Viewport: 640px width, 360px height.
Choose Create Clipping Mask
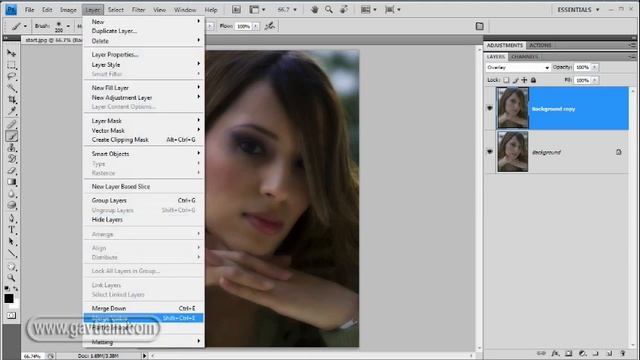click(143, 140)
